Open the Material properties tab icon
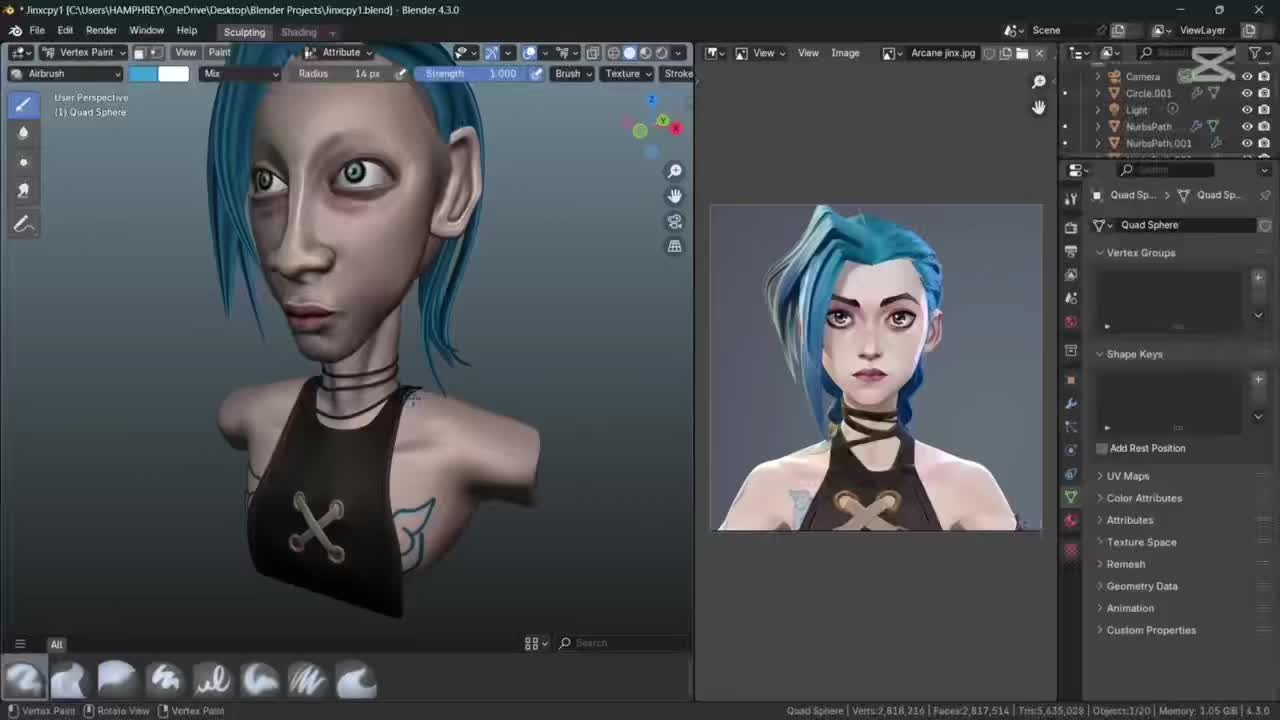This screenshot has width=1280, height=720. [x=1071, y=521]
